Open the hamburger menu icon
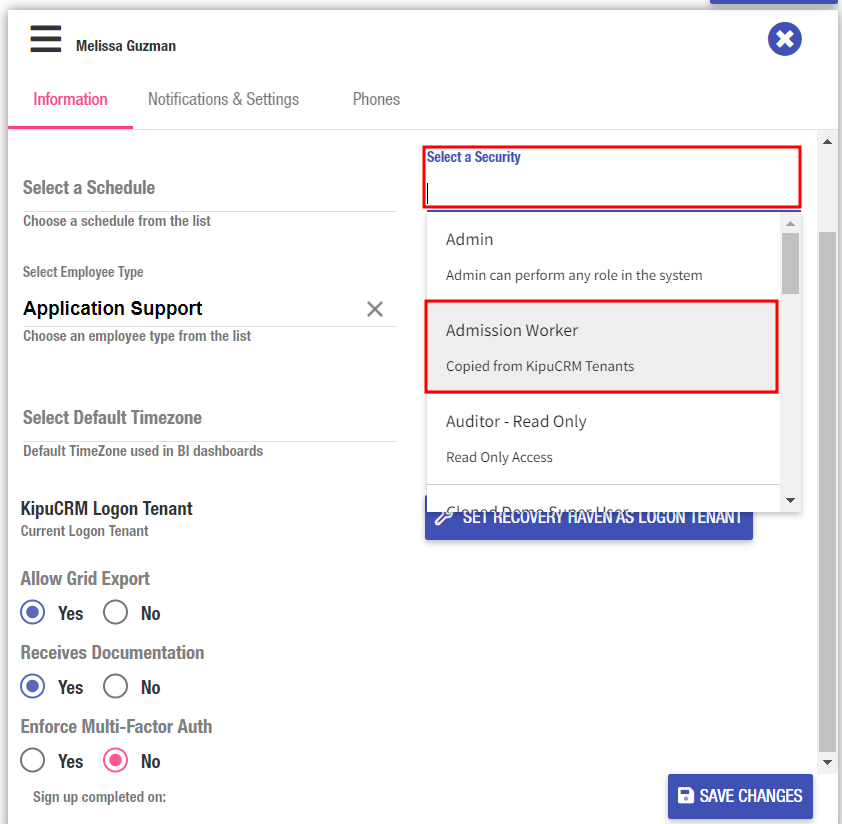The width and height of the screenshot is (842, 824). tap(46, 38)
